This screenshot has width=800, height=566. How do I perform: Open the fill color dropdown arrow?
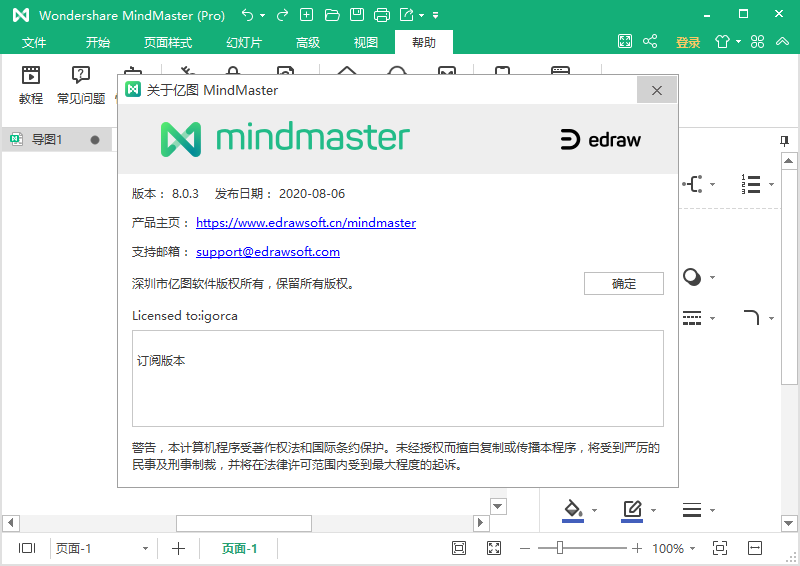pyautogui.click(x=594, y=510)
